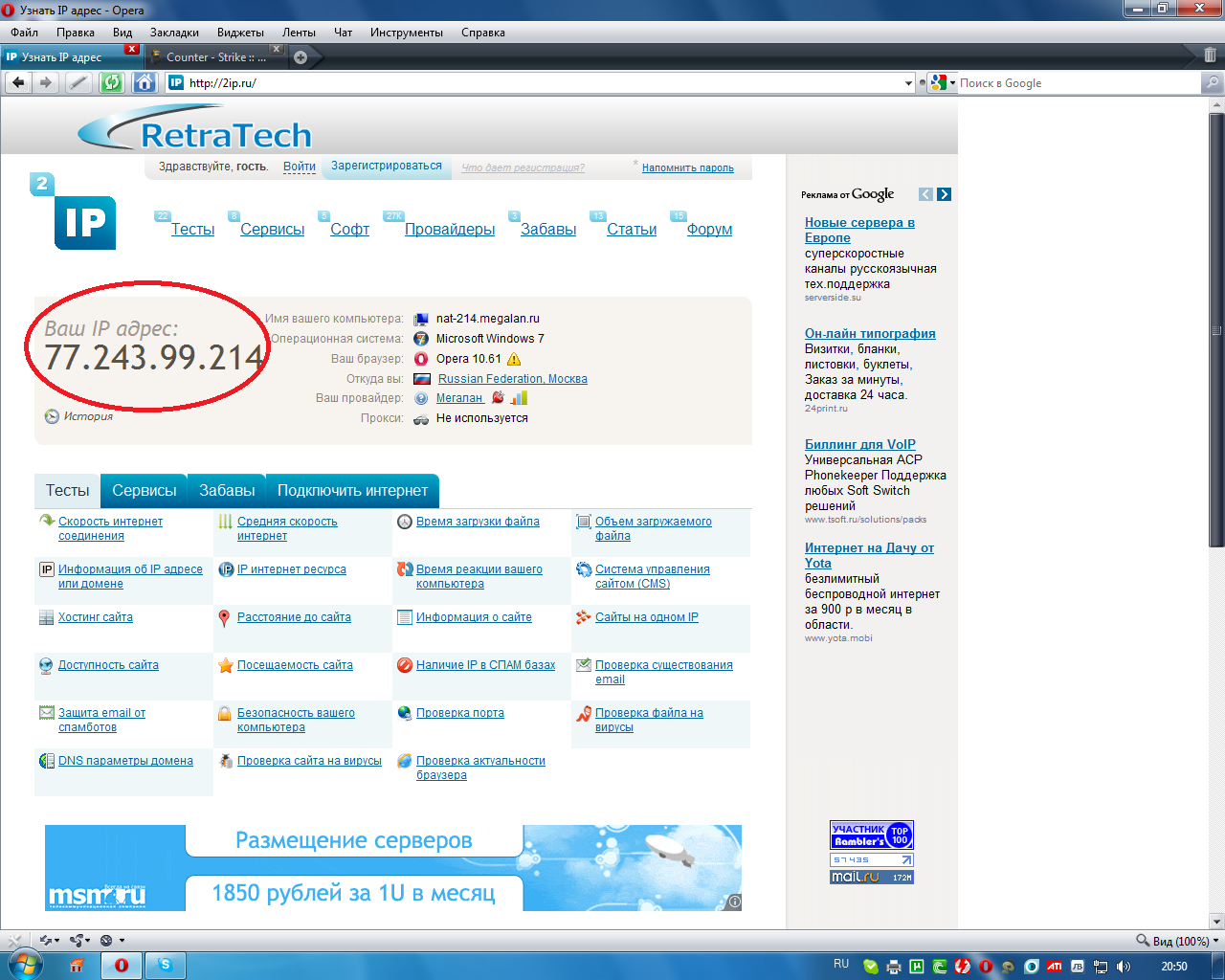Open the Opera panels toggle in status bar
1225x980 pixels.
[x=13, y=941]
